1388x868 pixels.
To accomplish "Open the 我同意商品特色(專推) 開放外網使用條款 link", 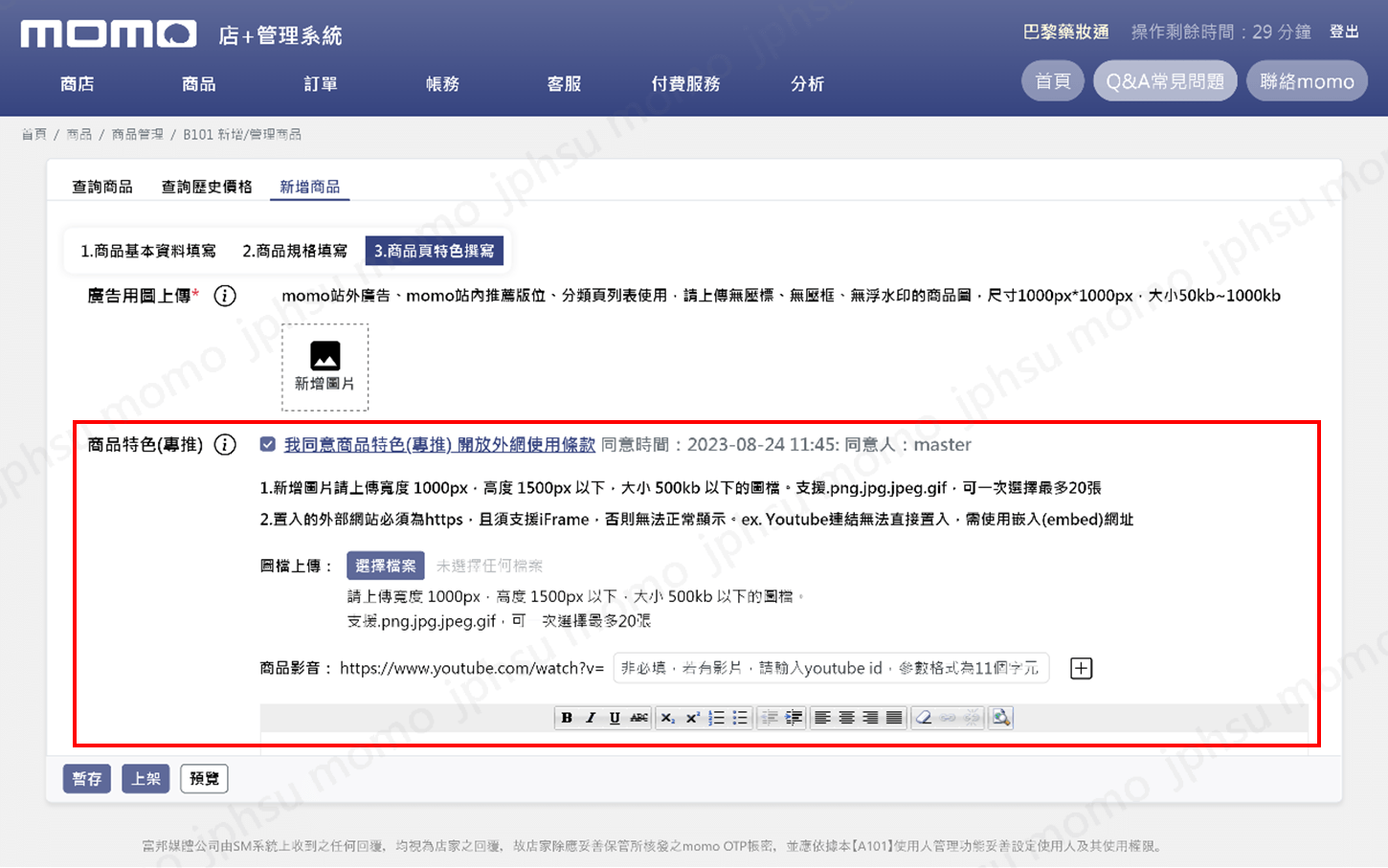I will tap(439, 444).
